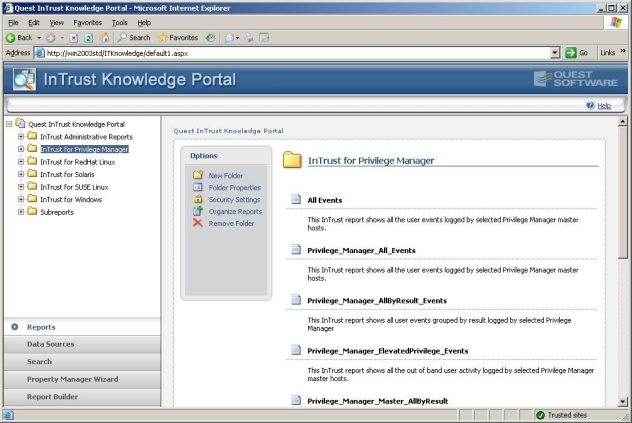Viewport: 632px width, 423px height.
Task: Click the Organize Reports link
Action: (x=235, y=211)
